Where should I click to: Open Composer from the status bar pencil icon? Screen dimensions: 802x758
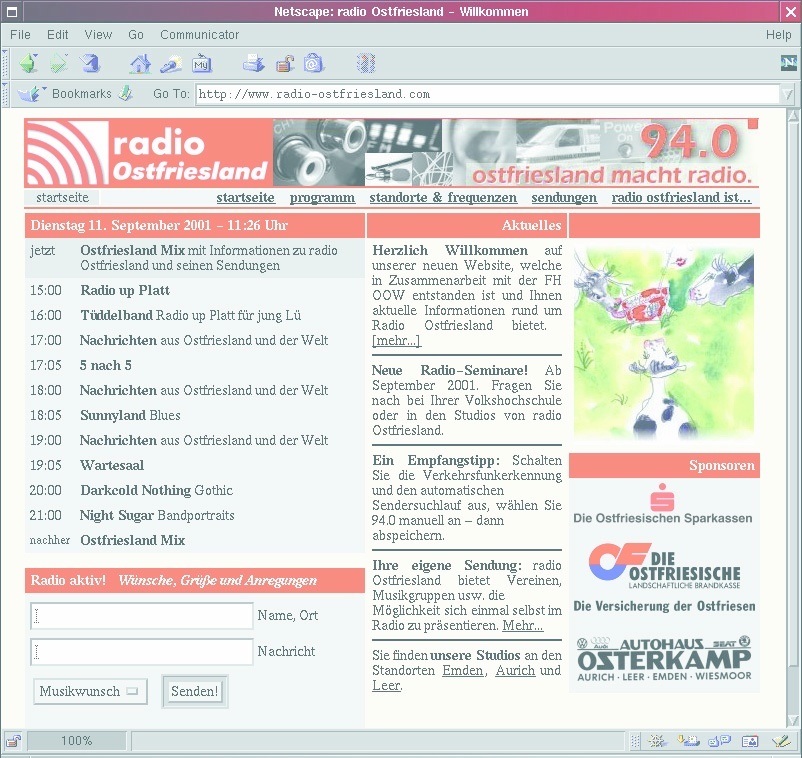780,741
